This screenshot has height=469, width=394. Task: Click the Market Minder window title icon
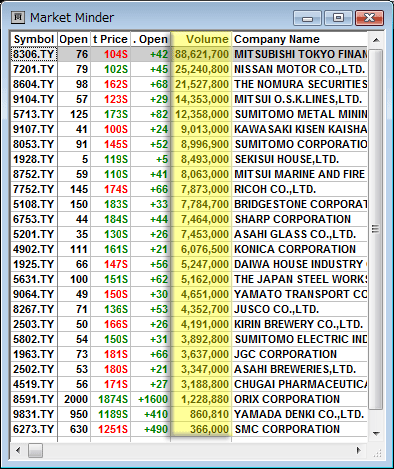coord(18,17)
